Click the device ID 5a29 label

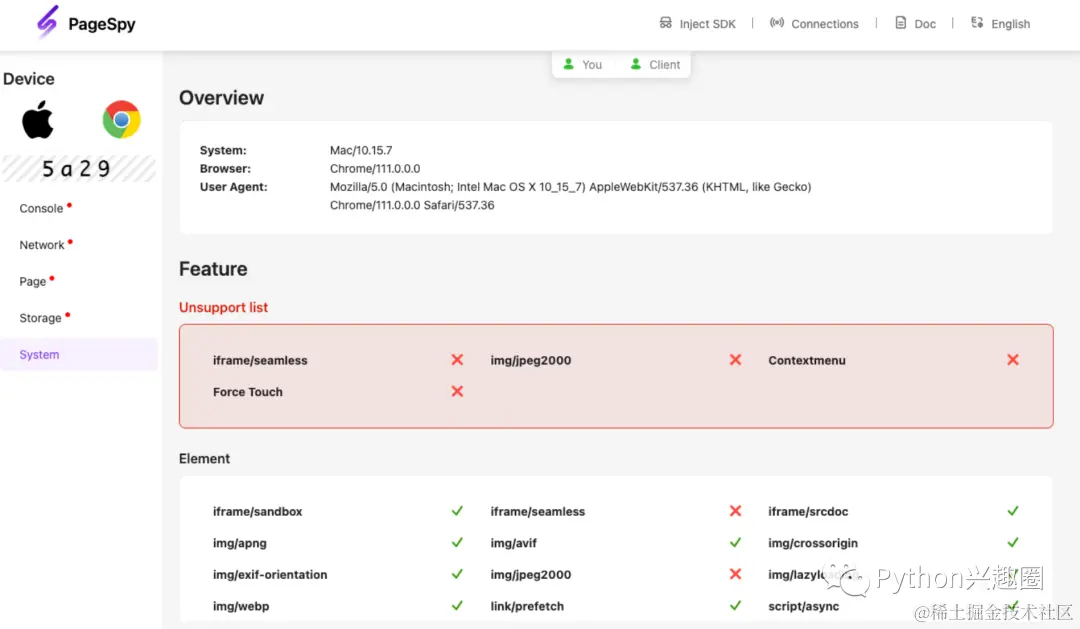coord(76,169)
